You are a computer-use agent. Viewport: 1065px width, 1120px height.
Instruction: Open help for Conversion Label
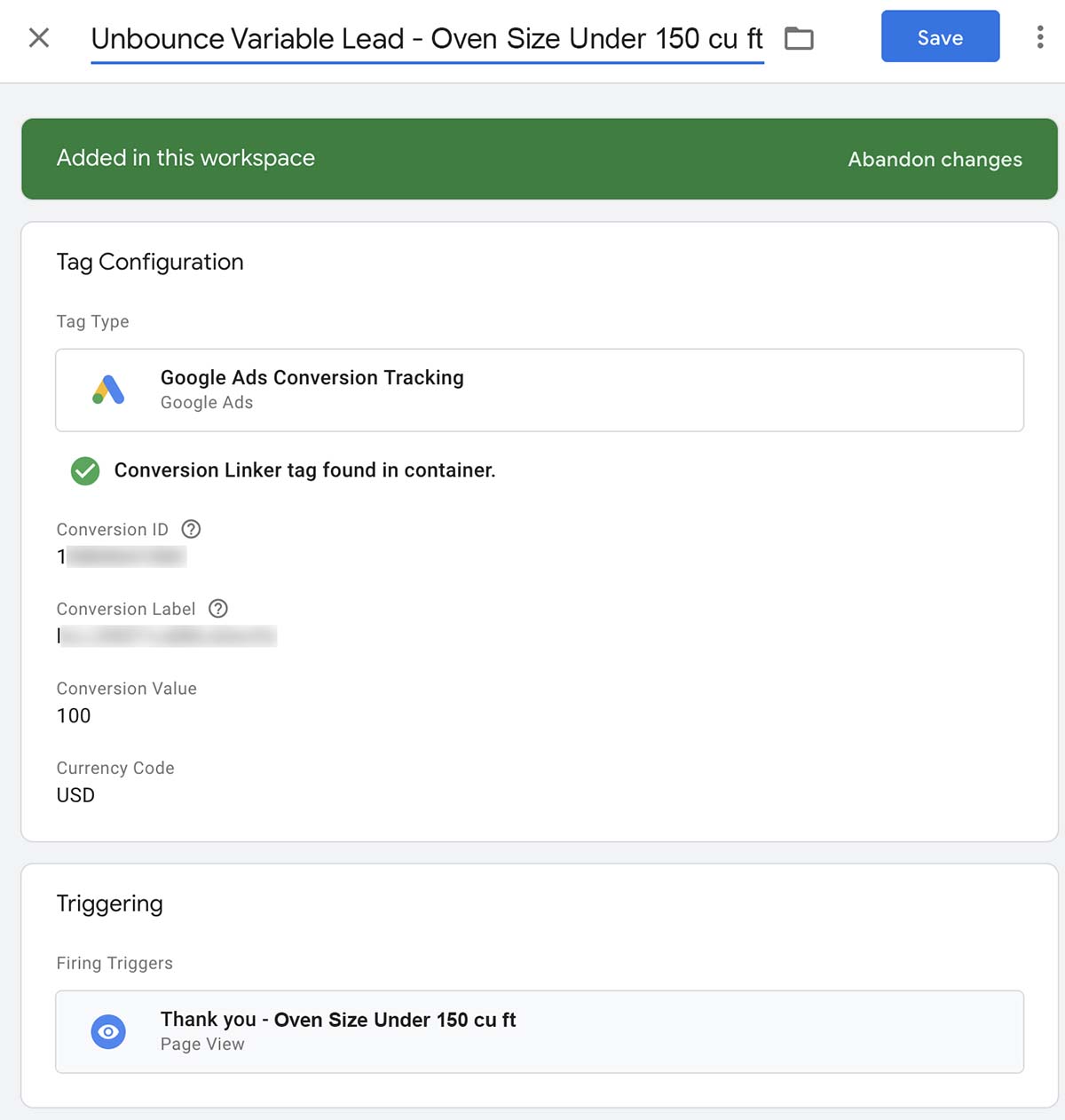tap(218, 609)
